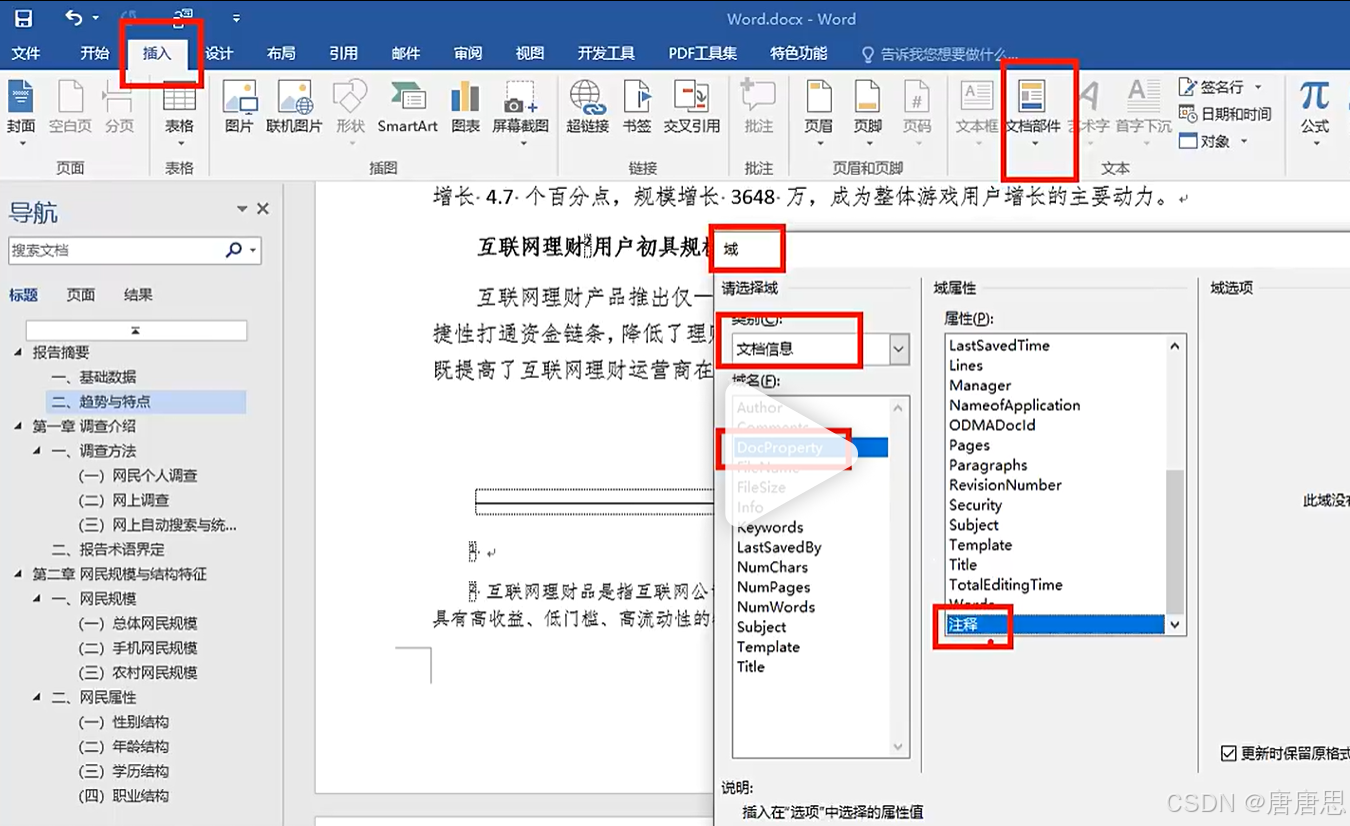Screen dimensions: 1350x826
Task: Select TotalEditingTime in the property list
Action: (x=1005, y=585)
